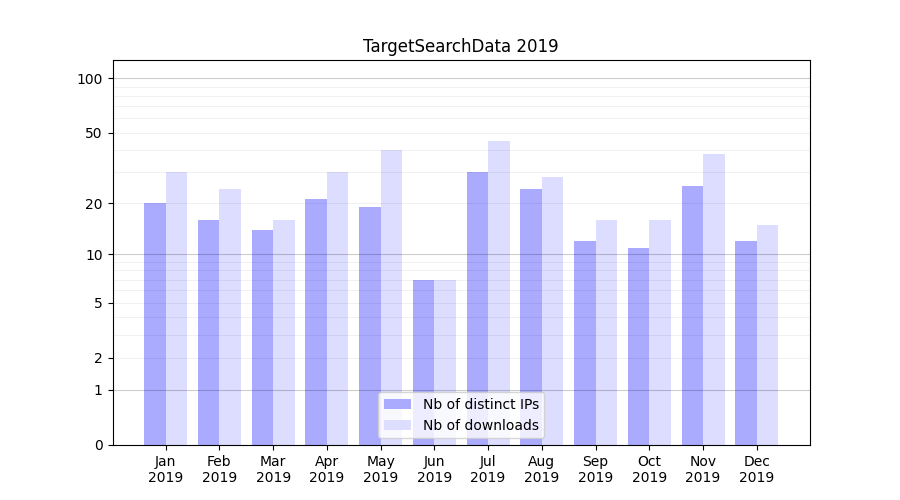Click the Apr 2019 x-axis label
Screen dimensions: 900x500
coord(327,469)
